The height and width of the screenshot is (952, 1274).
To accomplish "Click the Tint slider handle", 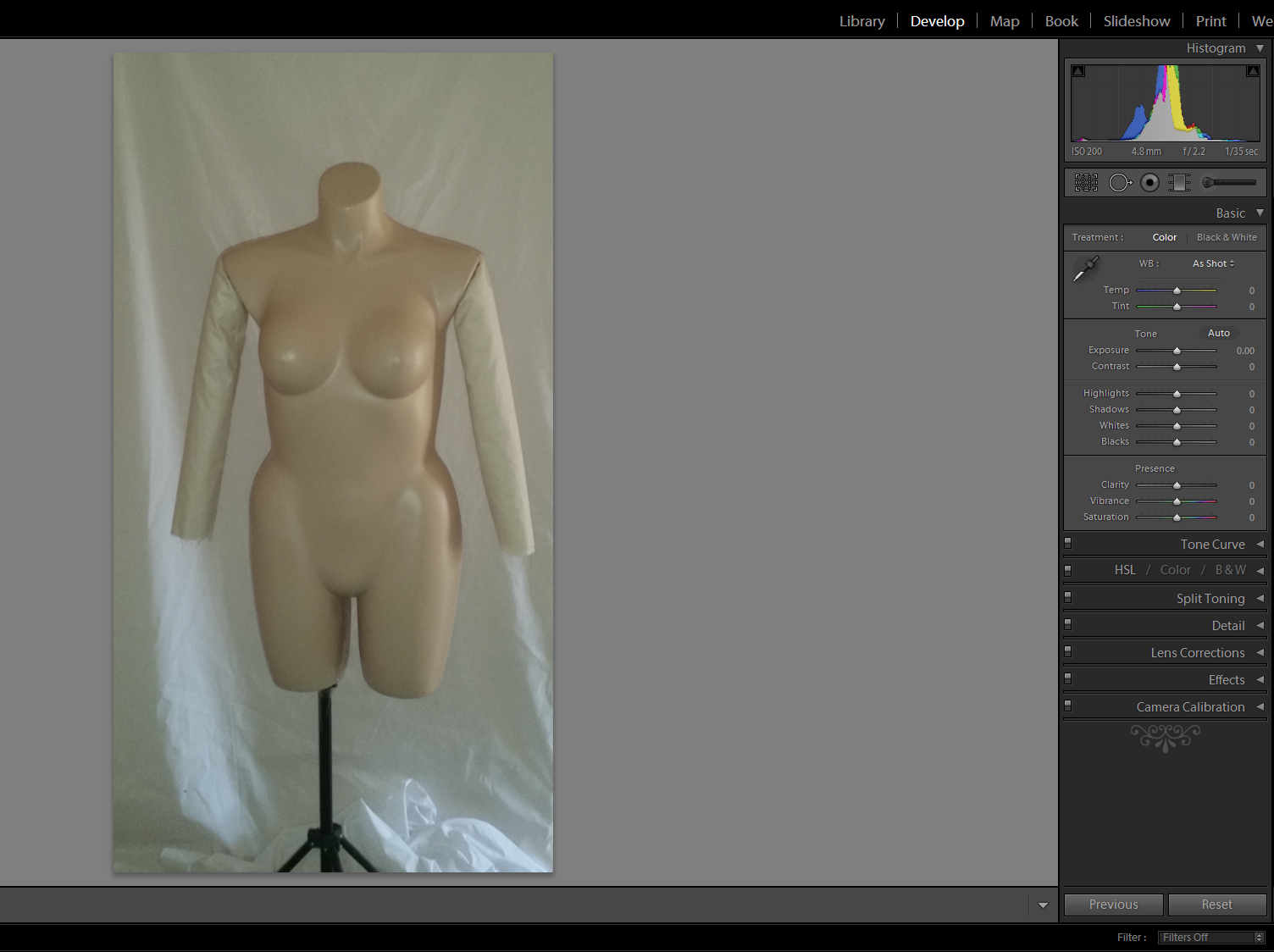I will pos(1177,307).
